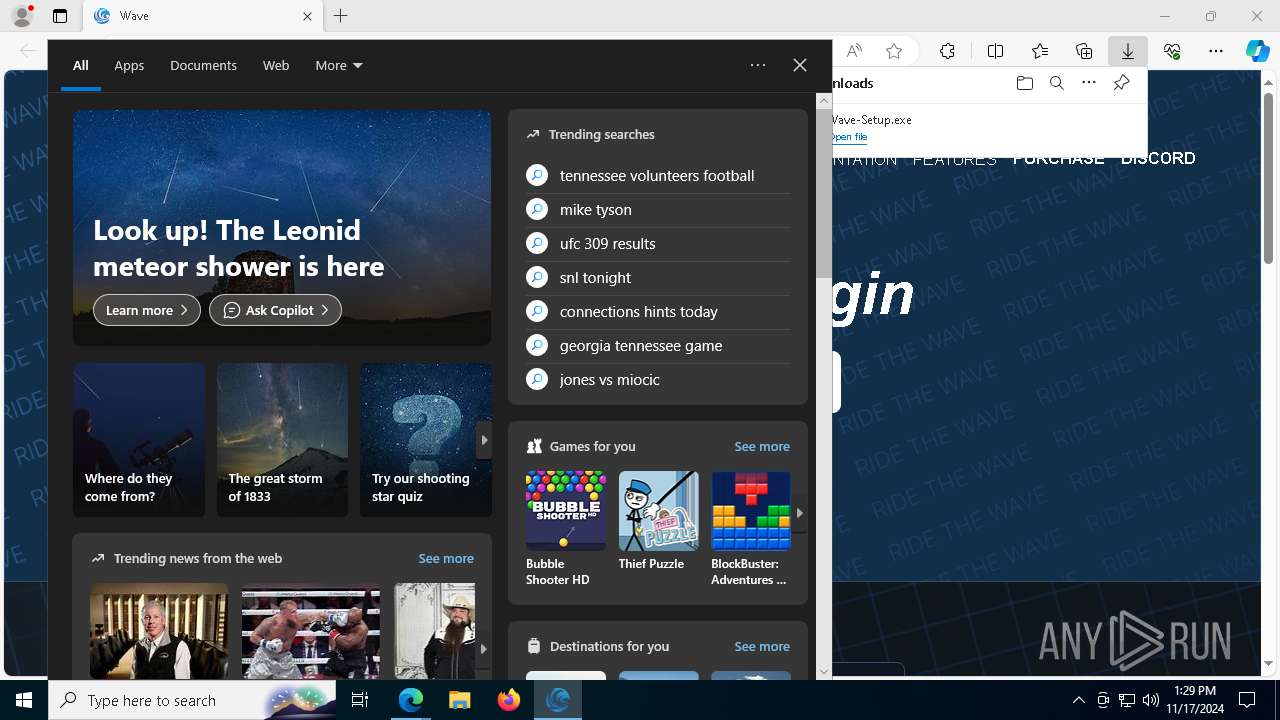
Task: Open Thief Puzzle game tile
Action: pyautogui.click(x=658, y=522)
